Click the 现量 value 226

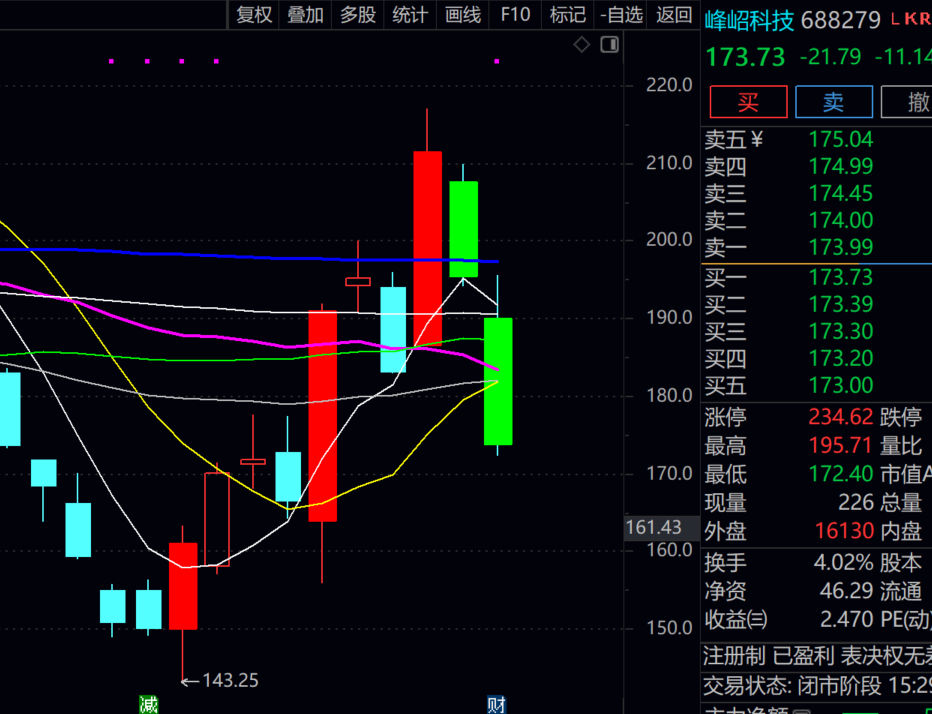856,503
